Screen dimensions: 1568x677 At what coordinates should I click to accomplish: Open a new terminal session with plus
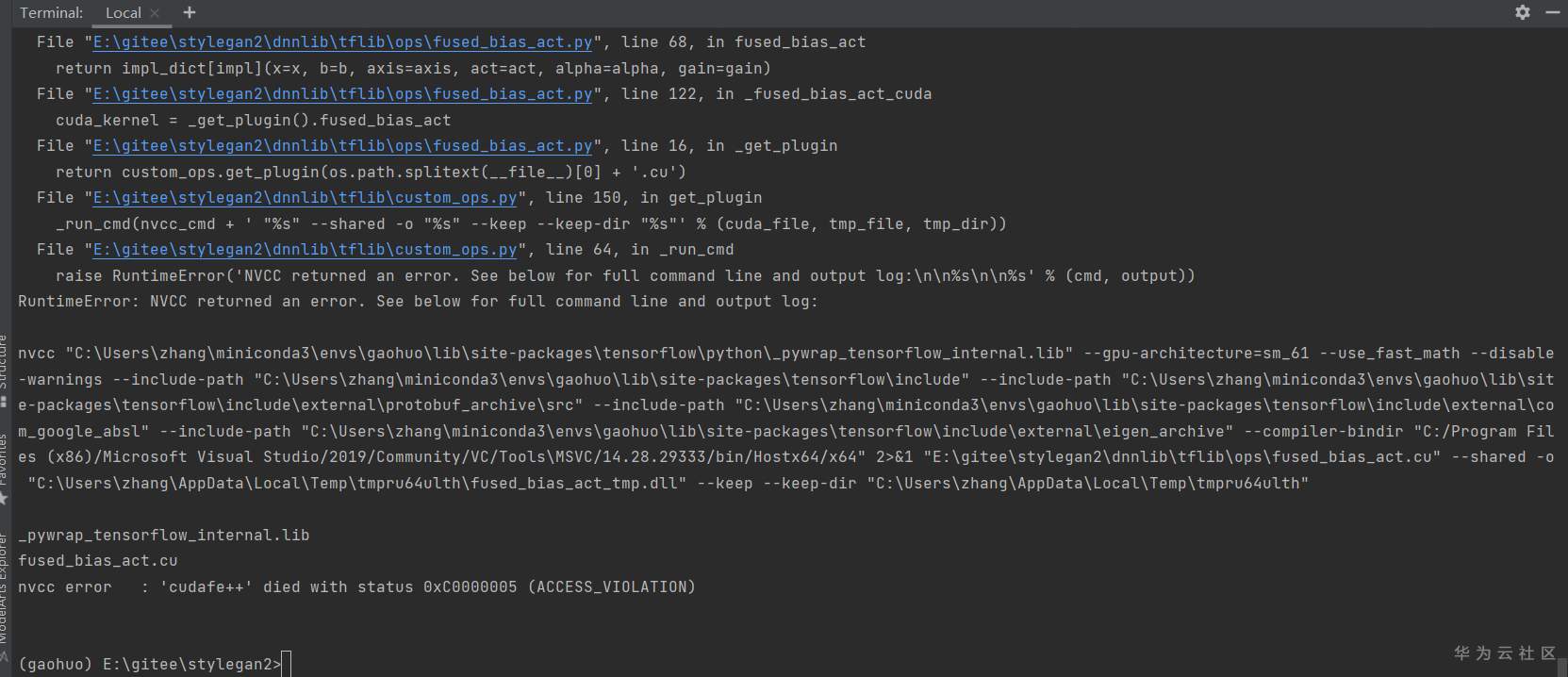[190, 12]
